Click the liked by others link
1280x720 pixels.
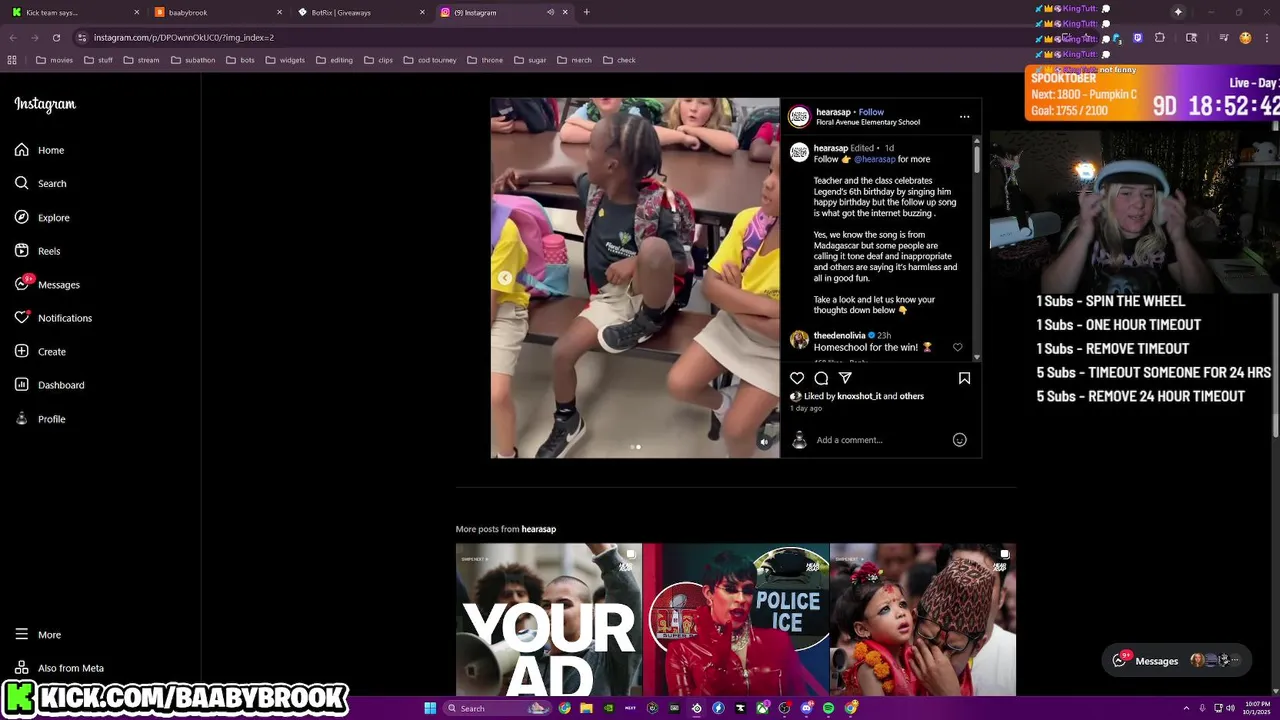[x=911, y=396]
